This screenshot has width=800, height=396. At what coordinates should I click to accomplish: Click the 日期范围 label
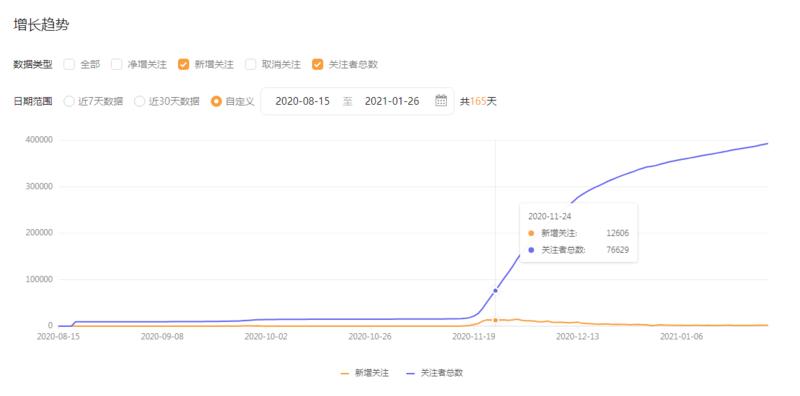pos(33,101)
